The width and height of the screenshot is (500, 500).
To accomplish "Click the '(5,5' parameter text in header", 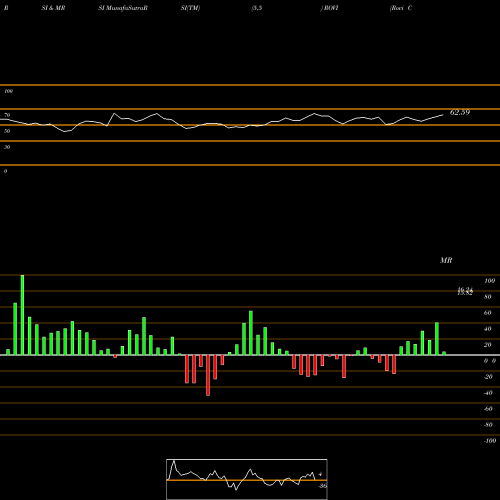I will click(257, 8).
